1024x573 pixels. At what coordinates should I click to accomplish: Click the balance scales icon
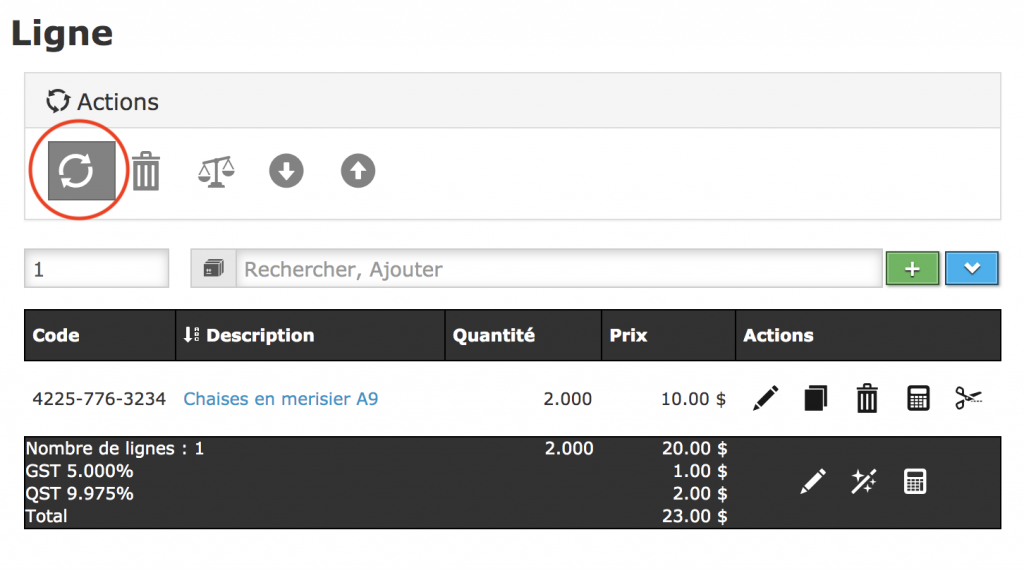(x=216, y=172)
